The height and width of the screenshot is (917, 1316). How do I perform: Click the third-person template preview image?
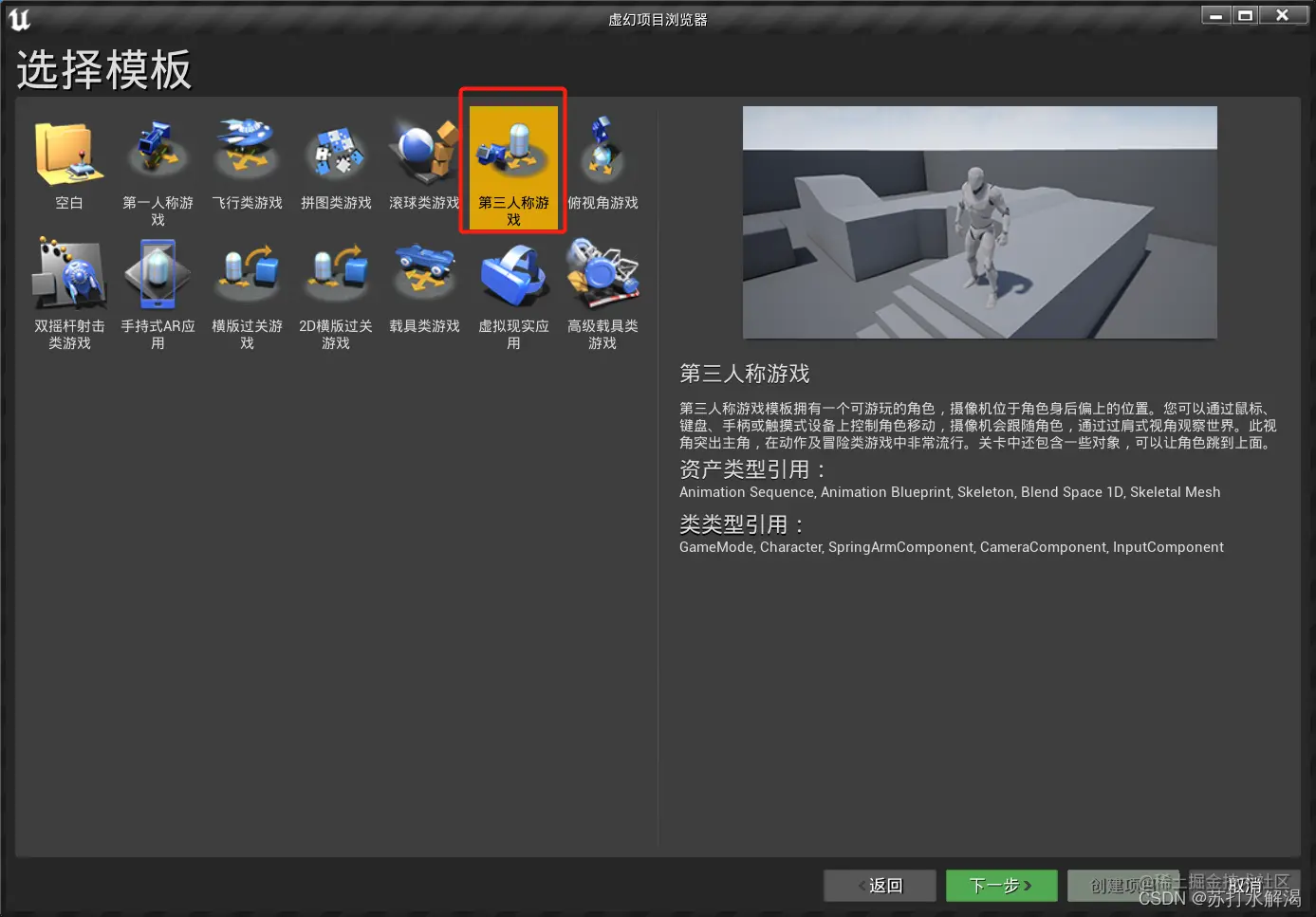980,222
